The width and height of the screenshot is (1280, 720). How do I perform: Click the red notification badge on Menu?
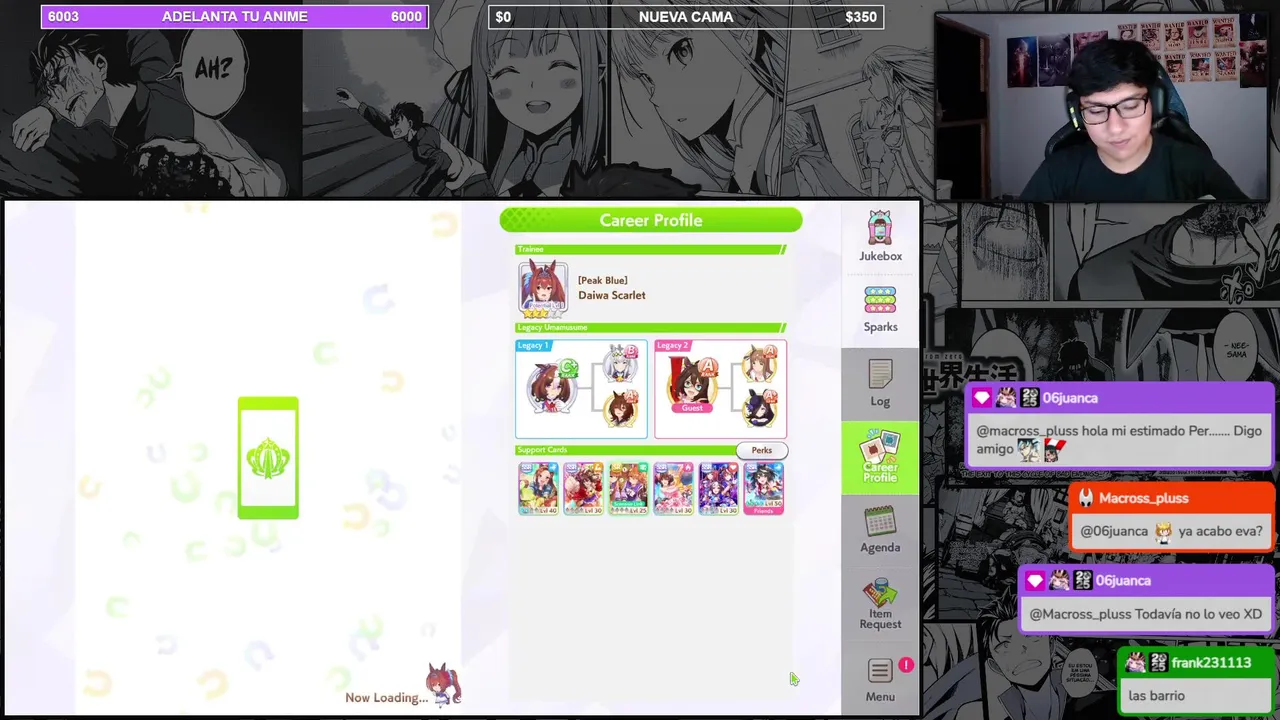[905, 665]
